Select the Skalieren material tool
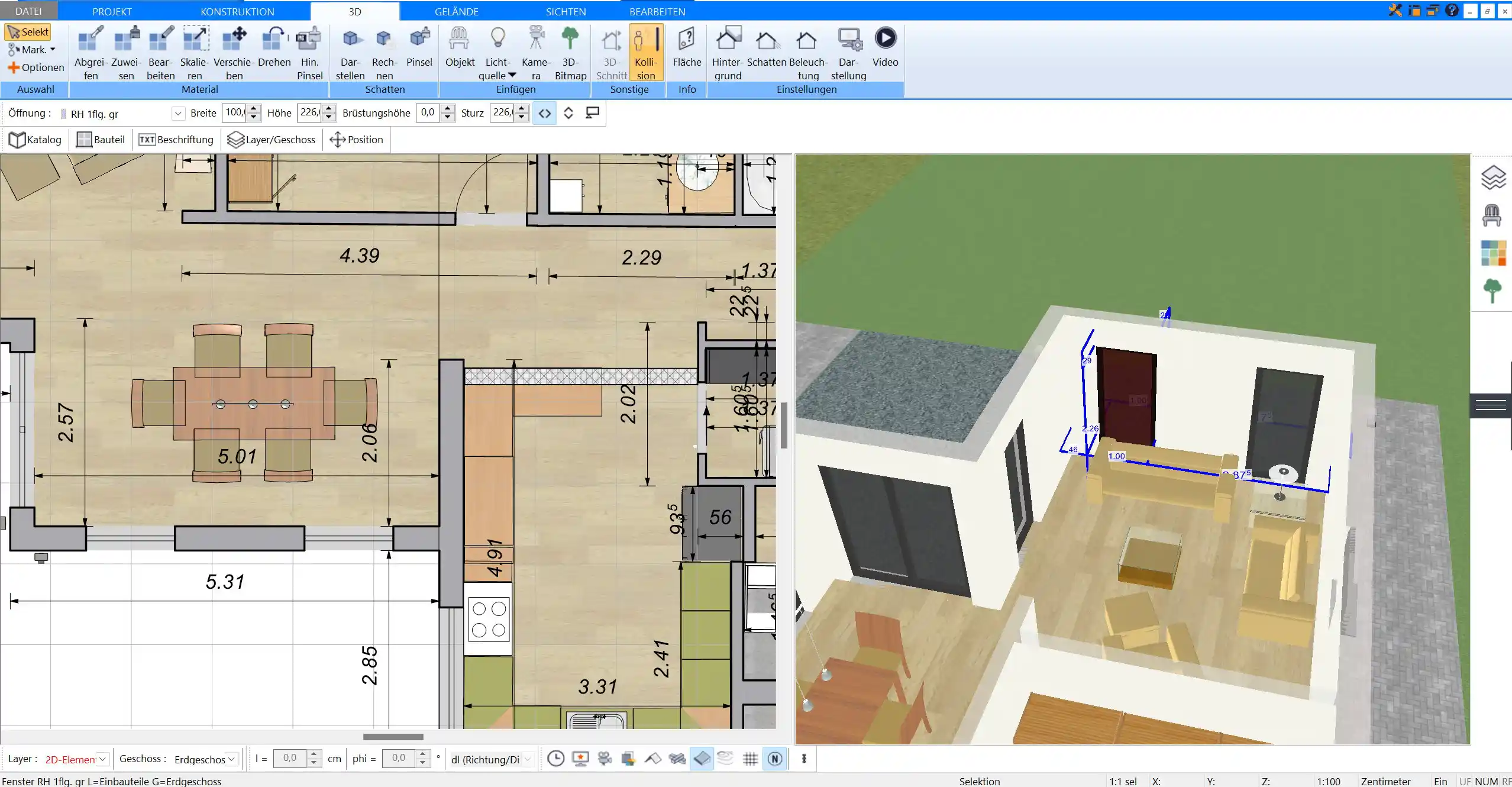 pos(195,53)
